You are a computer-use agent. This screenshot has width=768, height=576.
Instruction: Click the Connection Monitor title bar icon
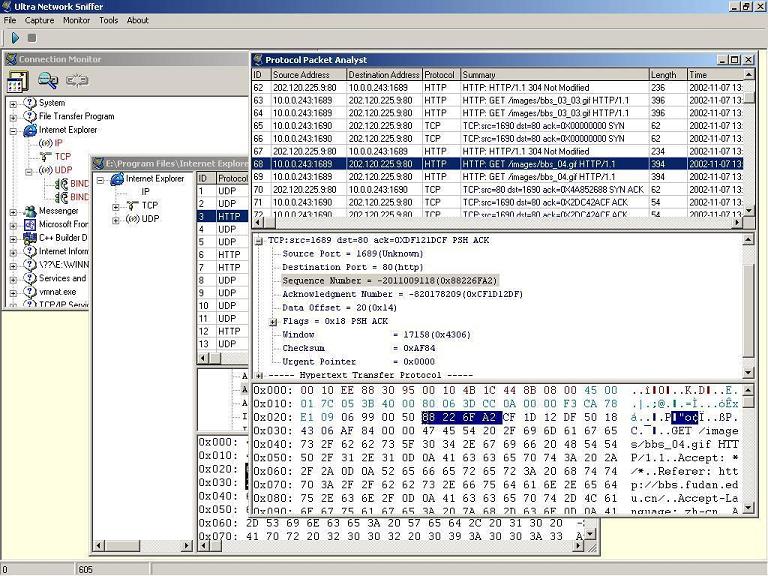[x=11, y=59]
